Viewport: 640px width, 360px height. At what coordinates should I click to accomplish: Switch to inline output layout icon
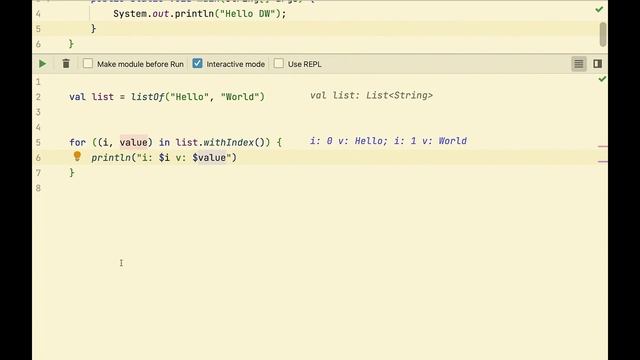(x=579, y=64)
